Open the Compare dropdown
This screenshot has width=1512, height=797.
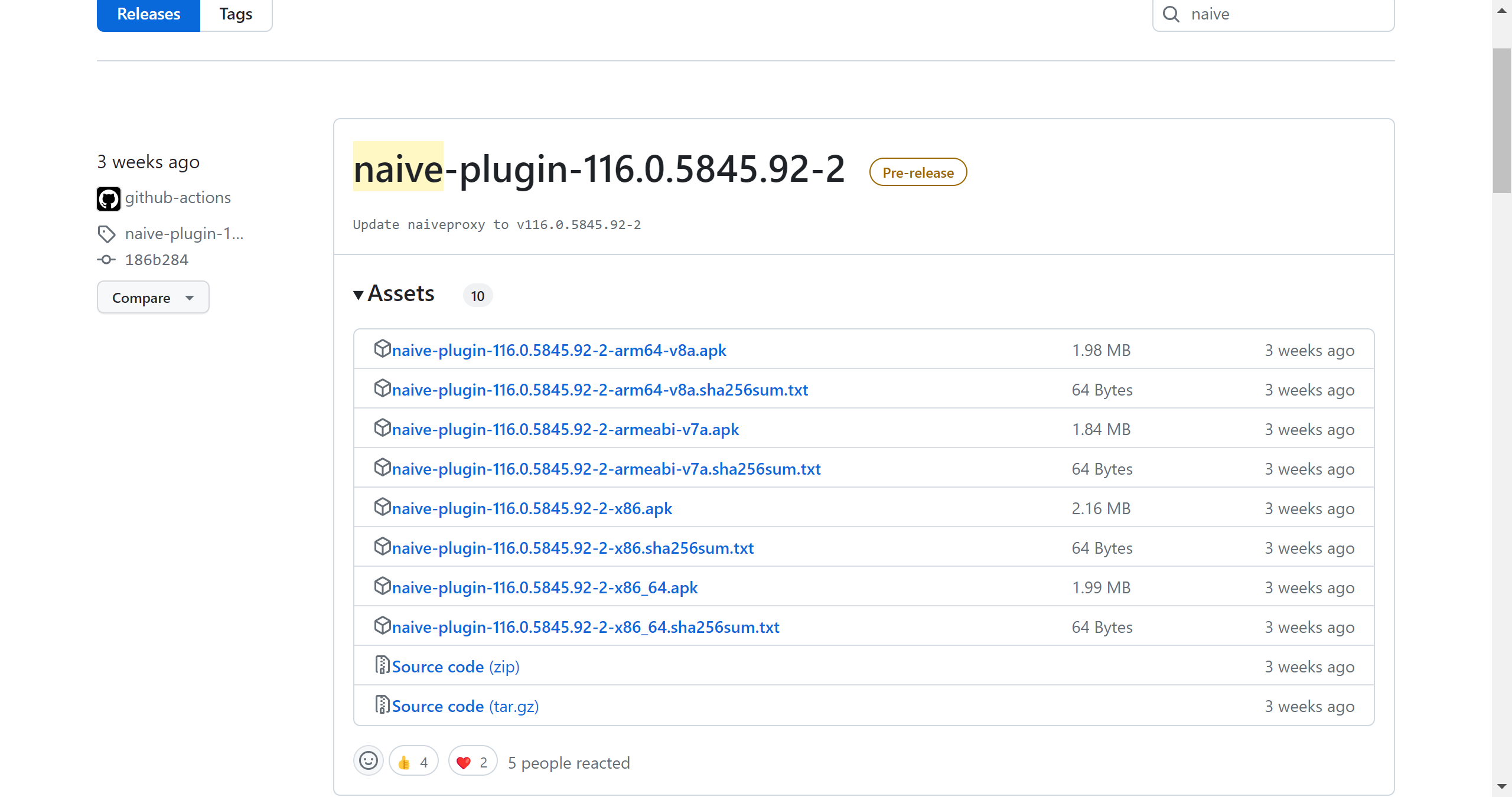pos(153,298)
